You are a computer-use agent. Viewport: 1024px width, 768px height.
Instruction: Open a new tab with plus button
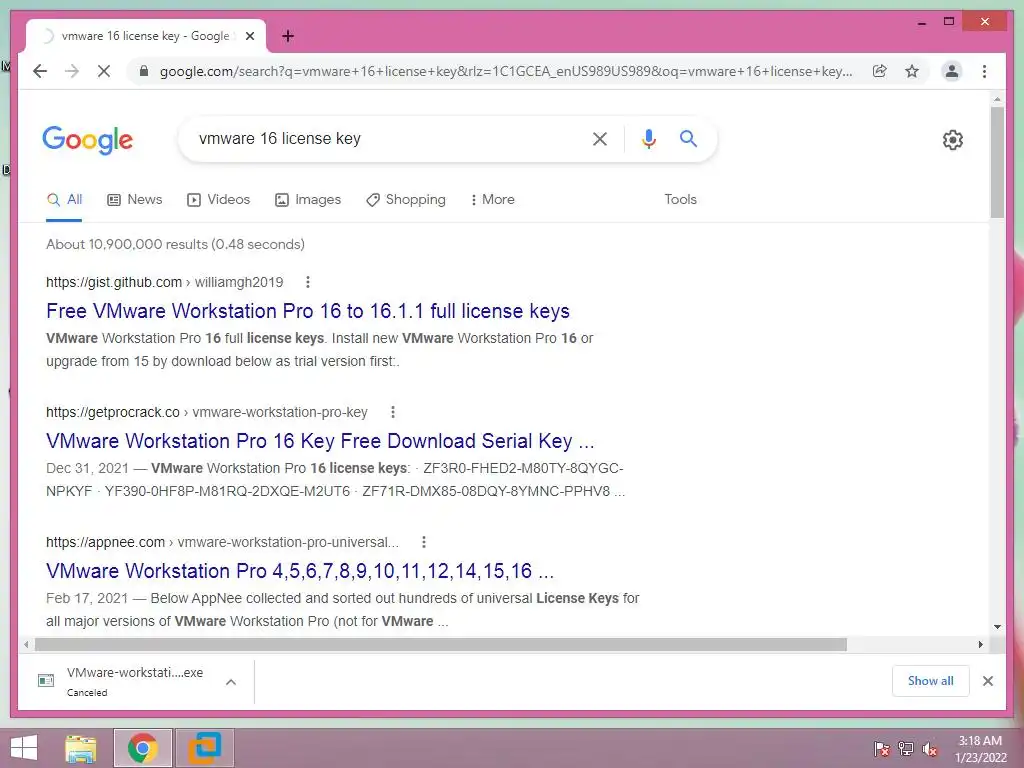pos(288,36)
